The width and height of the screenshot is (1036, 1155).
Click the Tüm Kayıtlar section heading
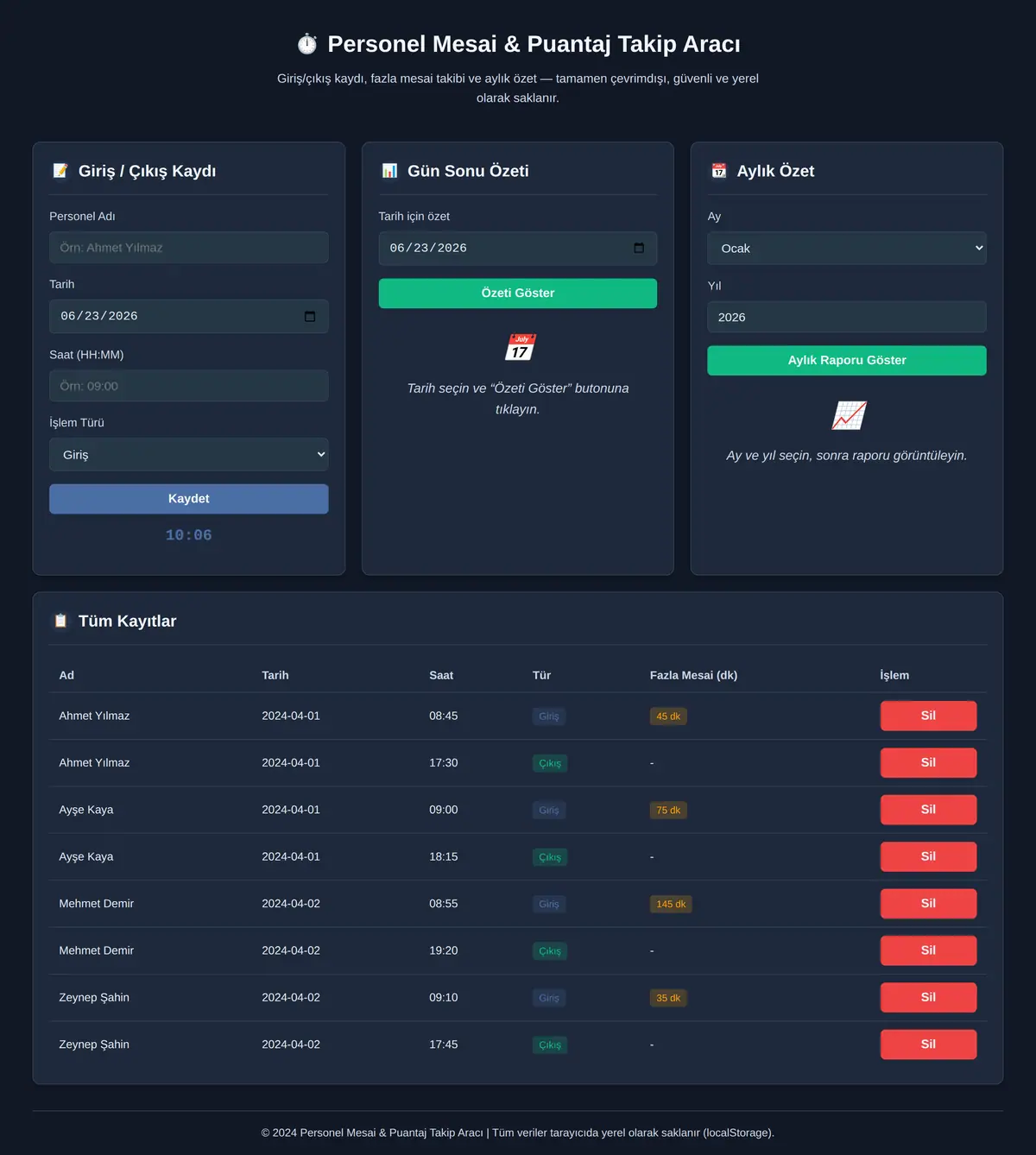pyautogui.click(x=127, y=621)
